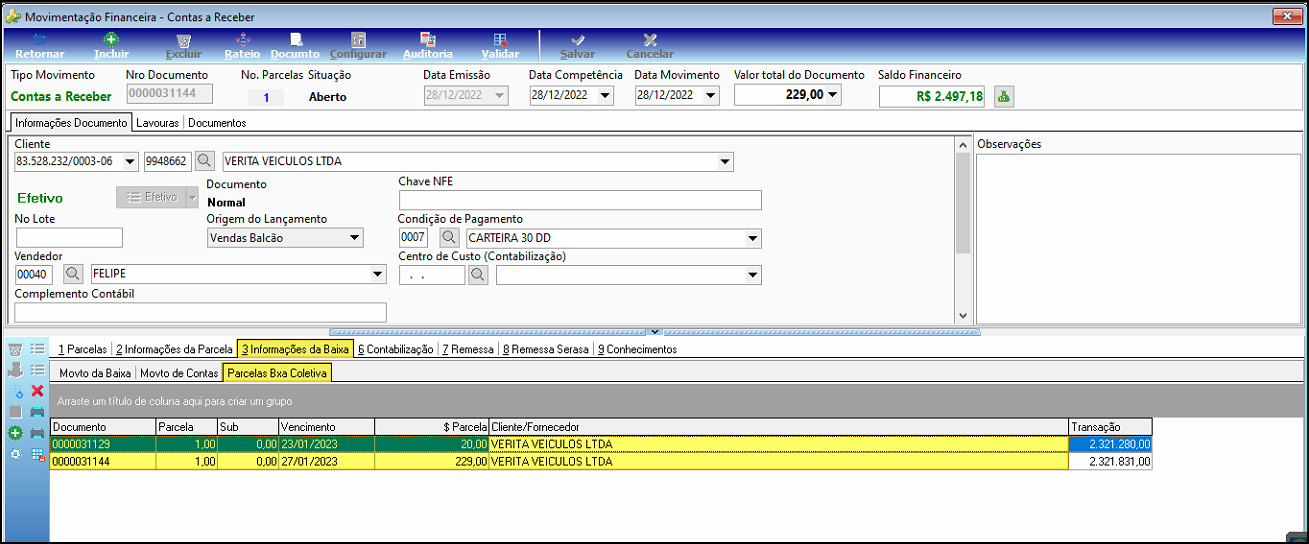Viewport: 1309px width, 544px height.
Task: Click into the No Lote field
Action: click(x=69, y=238)
